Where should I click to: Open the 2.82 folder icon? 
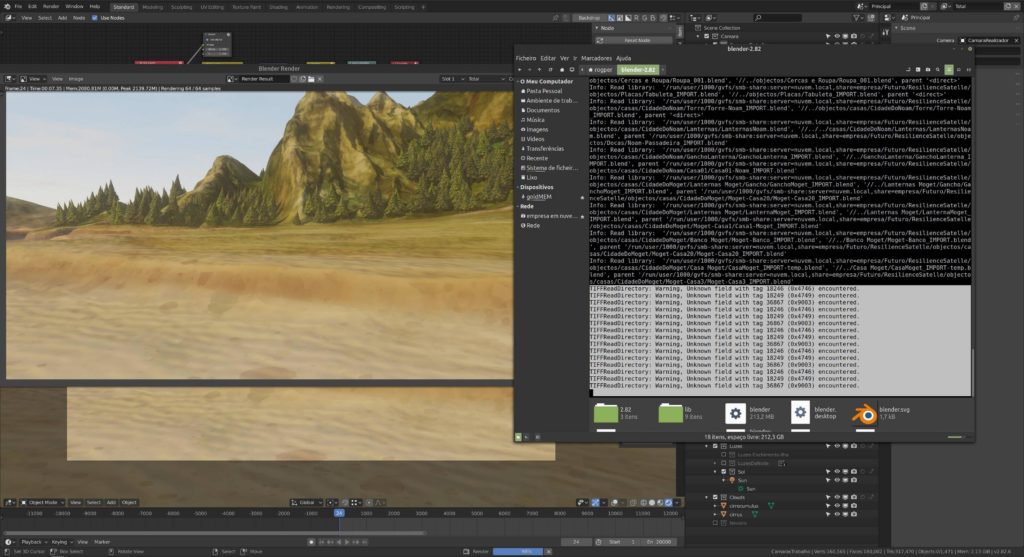tap(607, 414)
